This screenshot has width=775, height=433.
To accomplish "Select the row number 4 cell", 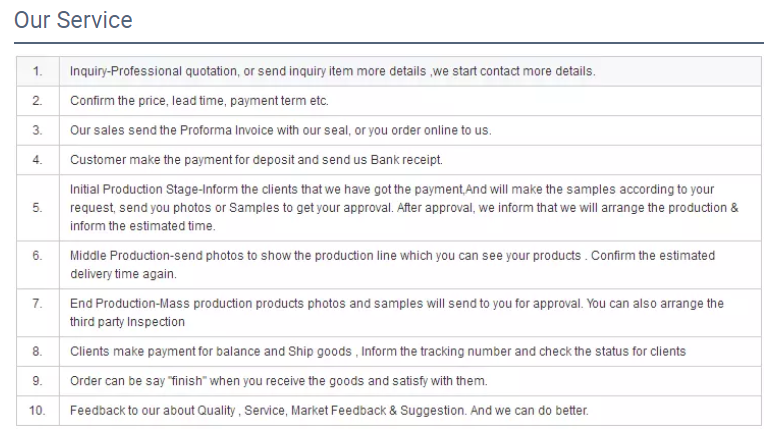I will [37, 160].
